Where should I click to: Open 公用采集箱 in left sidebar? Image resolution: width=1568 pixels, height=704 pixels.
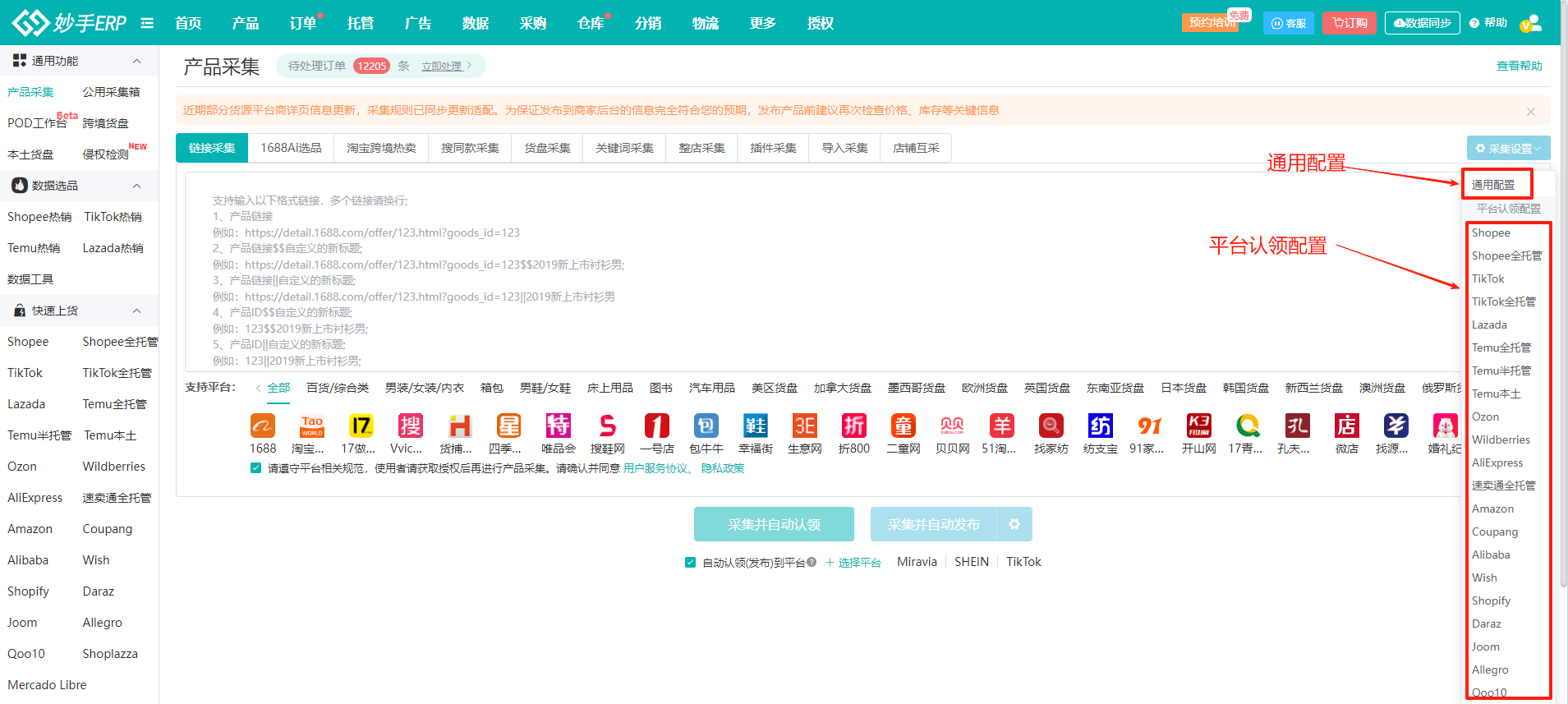111,92
